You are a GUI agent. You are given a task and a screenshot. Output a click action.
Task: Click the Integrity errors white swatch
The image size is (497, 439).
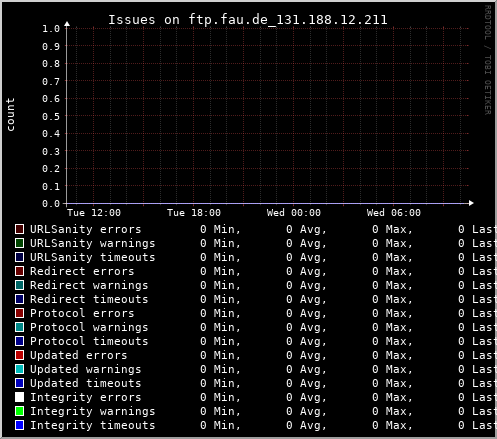[x=19, y=397]
